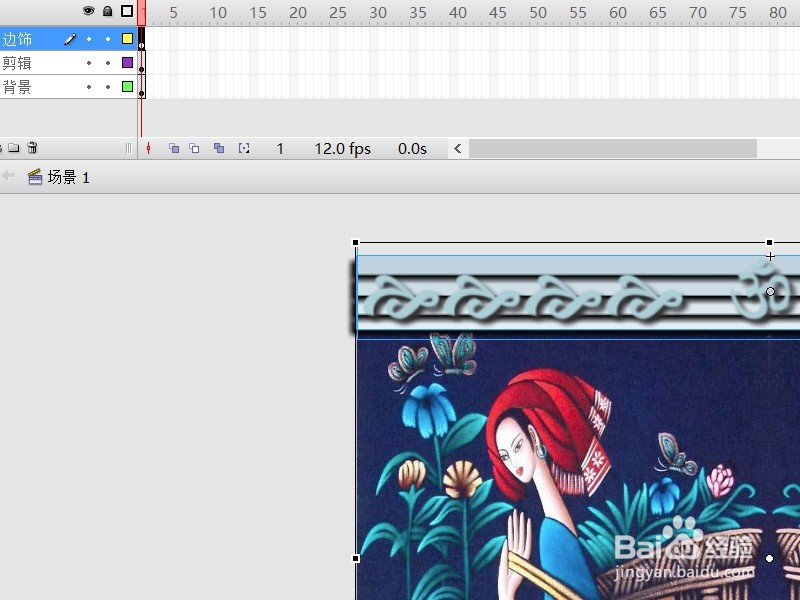Image resolution: width=800 pixels, height=600 pixels.
Task: Click pencil icon on 边饰 layer
Action: coord(70,39)
